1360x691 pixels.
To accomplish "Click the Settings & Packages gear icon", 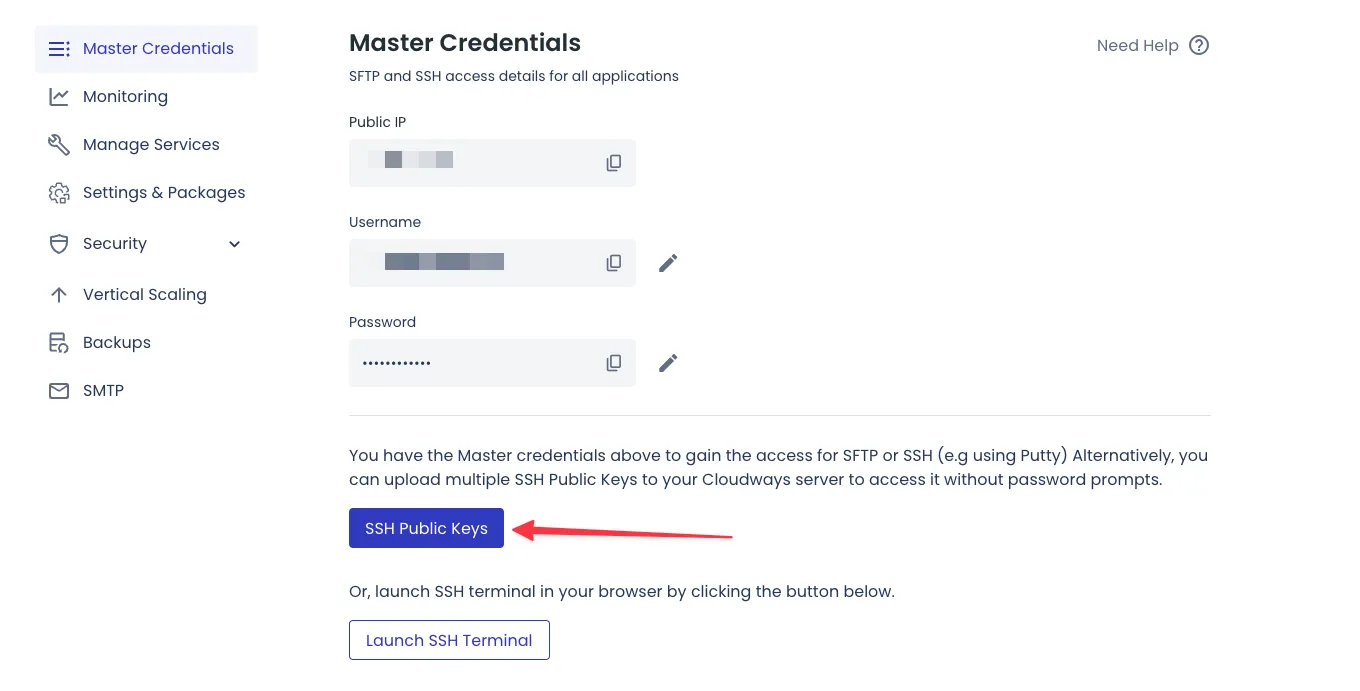I will click(x=59, y=193).
